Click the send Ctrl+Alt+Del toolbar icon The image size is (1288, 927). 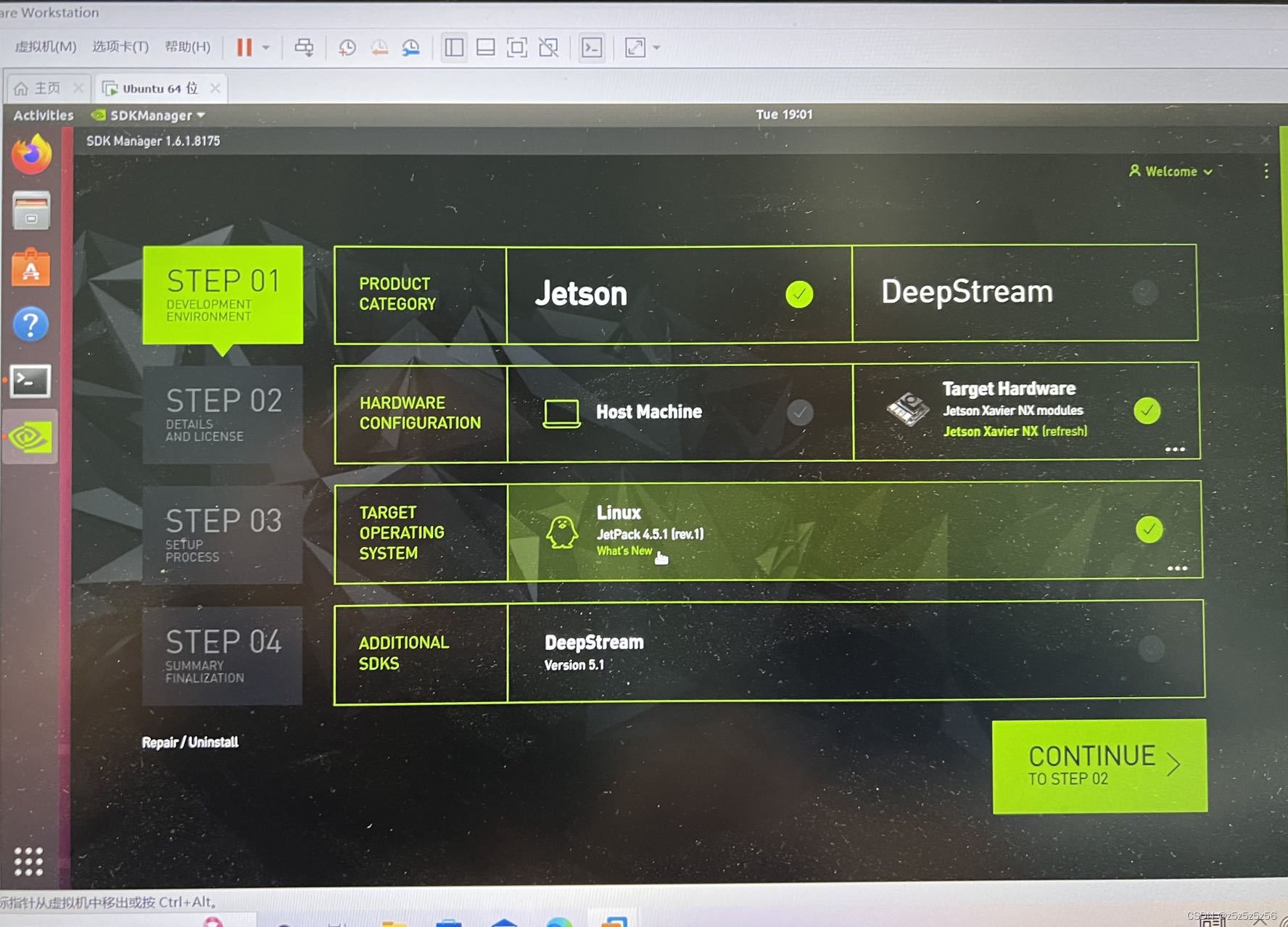(304, 48)
